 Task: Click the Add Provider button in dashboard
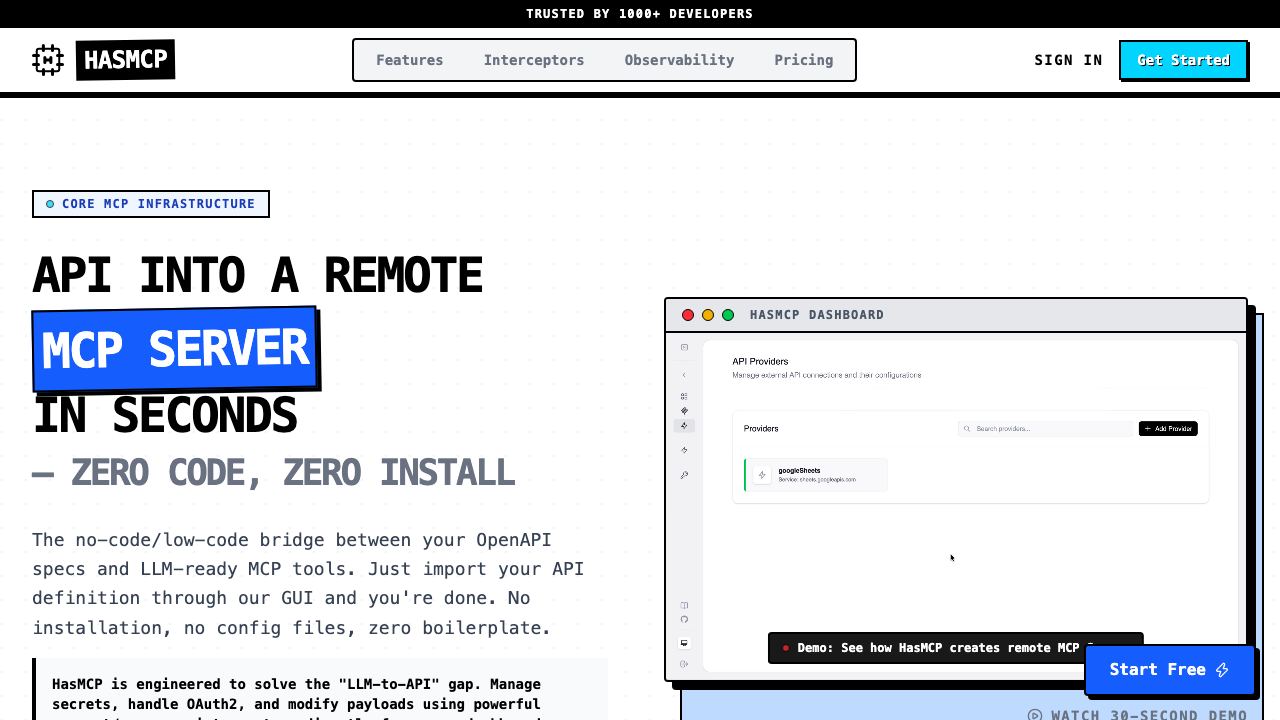tap(1168, 428)
